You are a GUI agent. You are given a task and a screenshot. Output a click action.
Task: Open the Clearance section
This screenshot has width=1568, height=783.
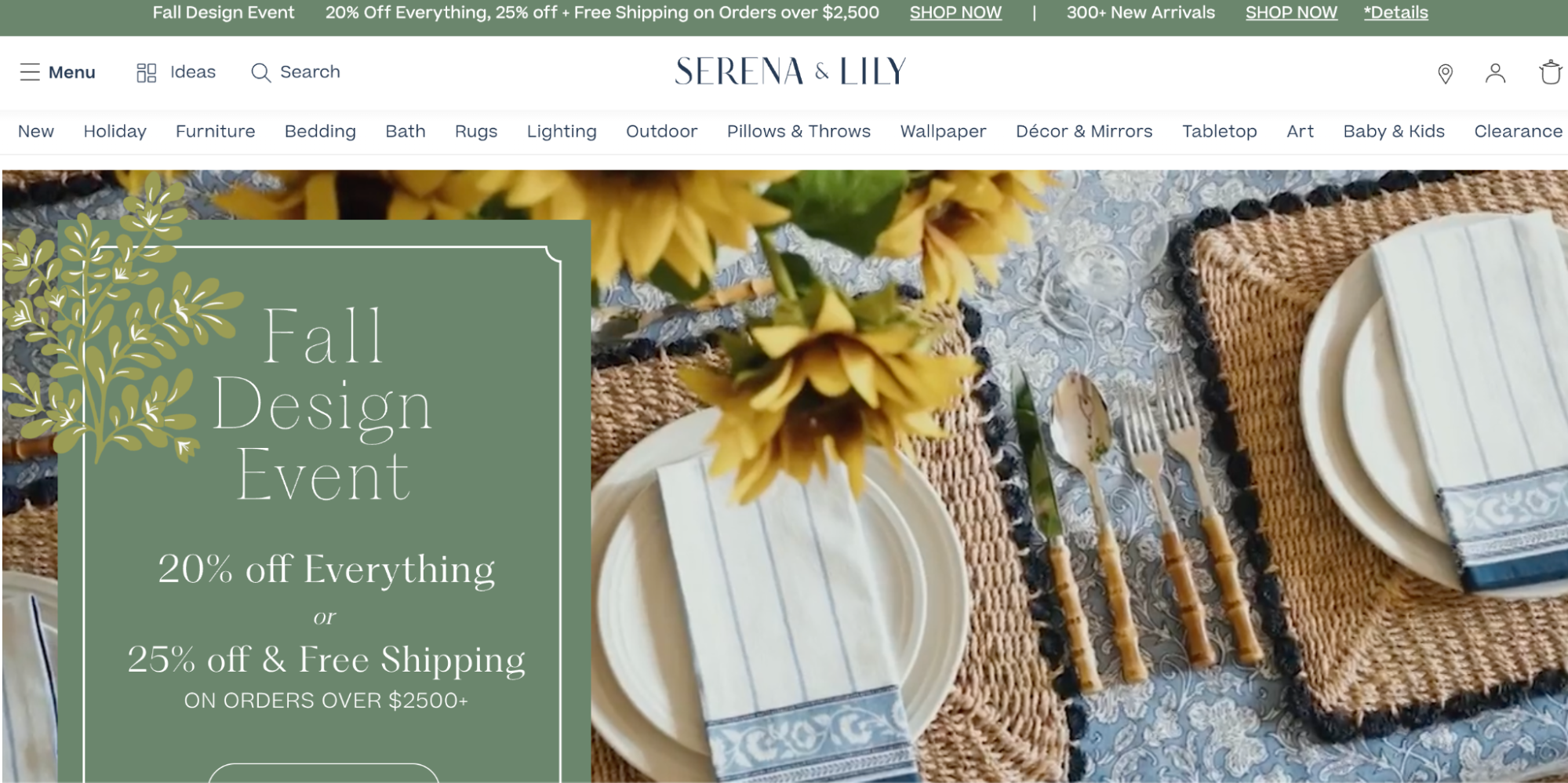pos(1518,131)
